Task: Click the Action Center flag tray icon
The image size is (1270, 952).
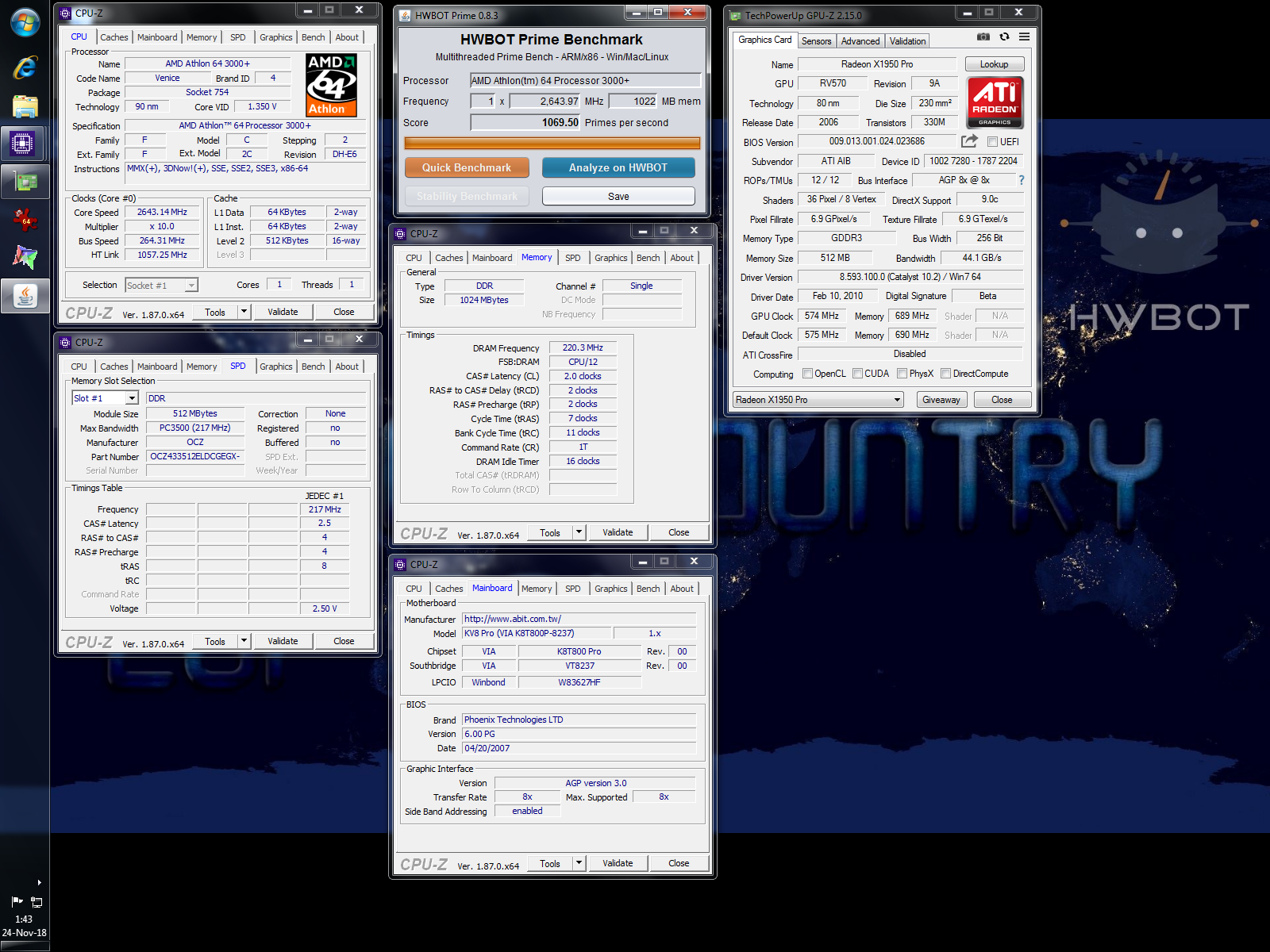Action: tap(17, 902)
